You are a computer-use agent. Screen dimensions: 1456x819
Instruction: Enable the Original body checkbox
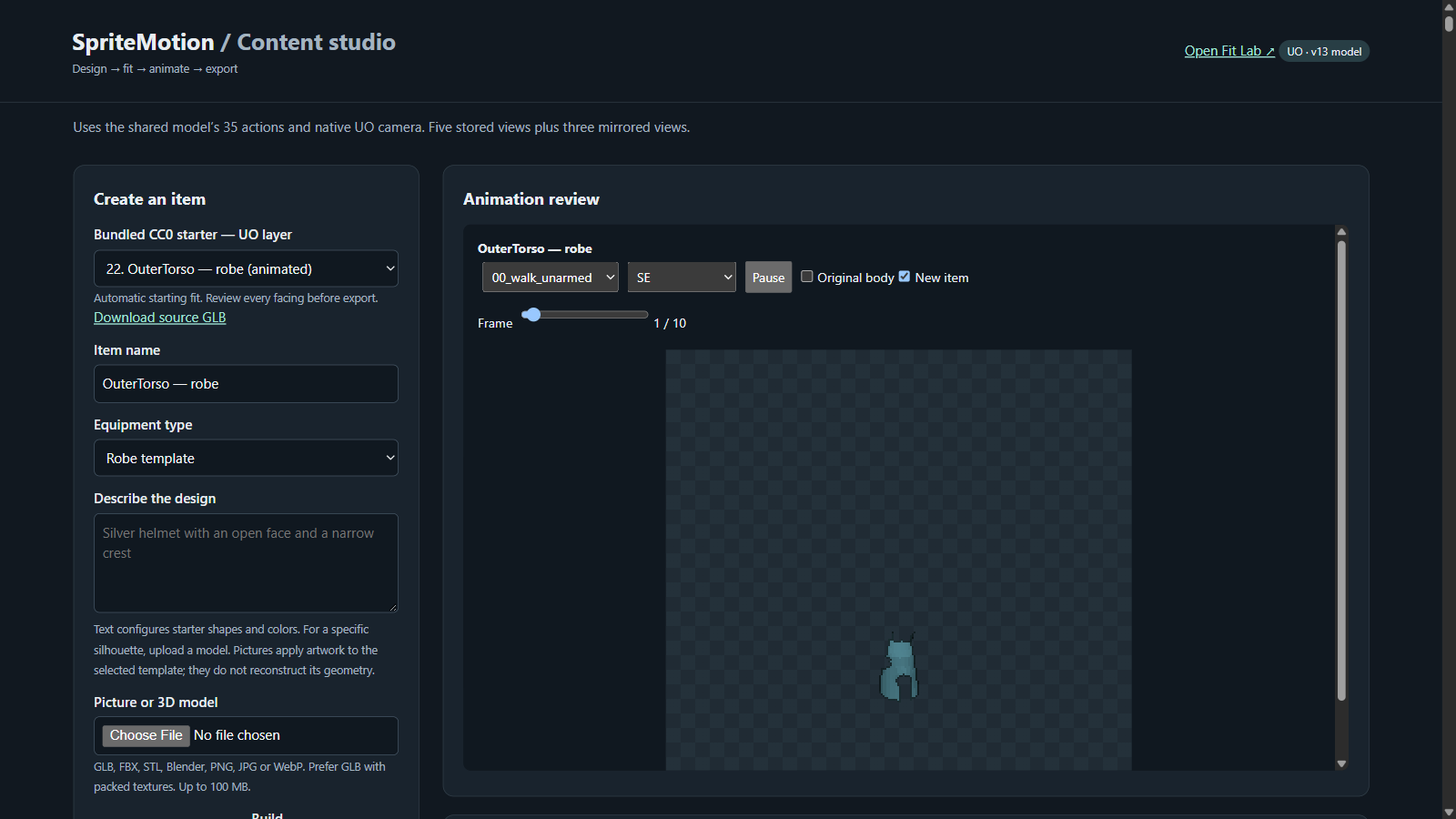coord(807,277)
